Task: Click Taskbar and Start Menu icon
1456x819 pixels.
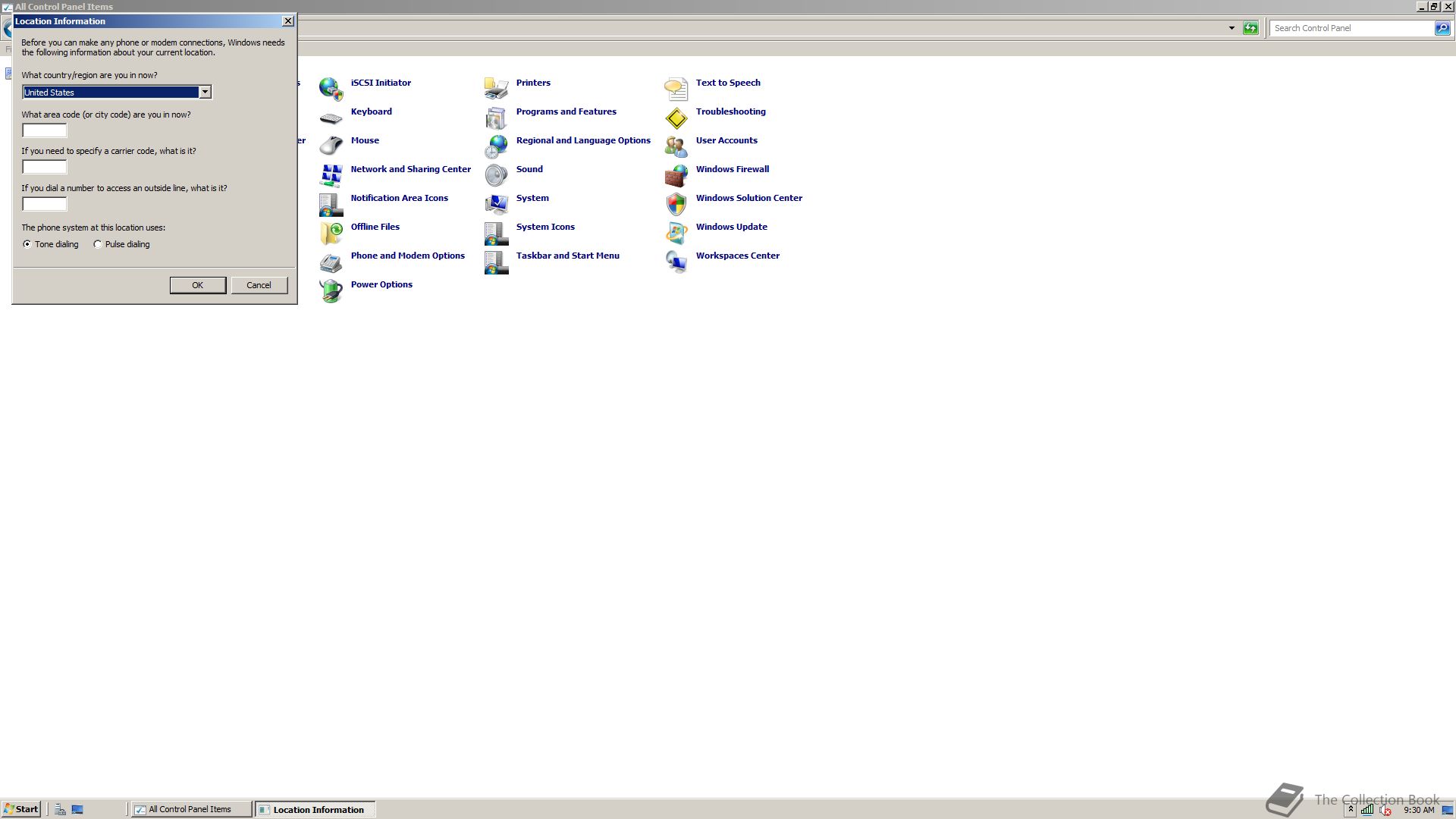Action: point(496,262)
